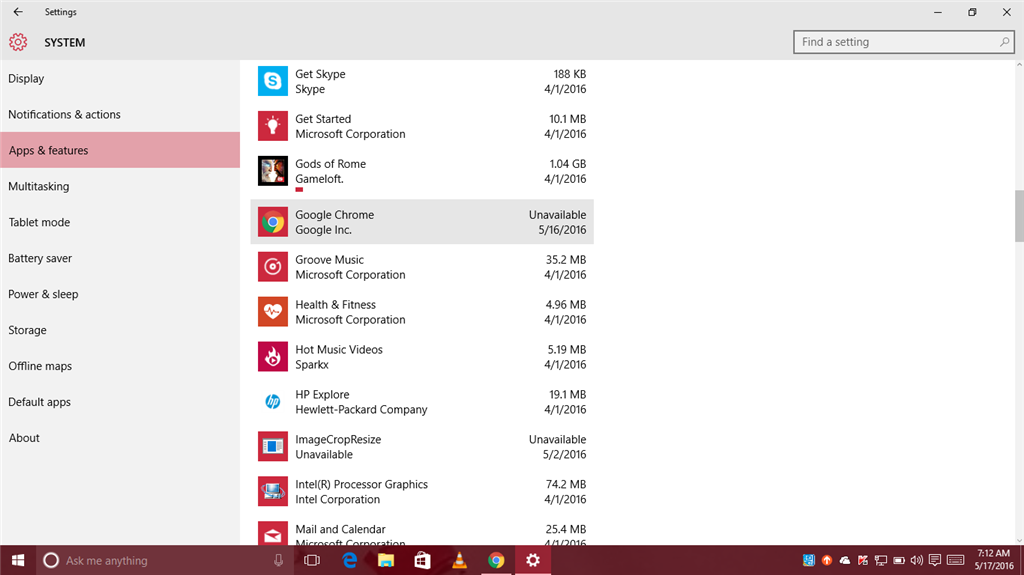Click the Intel(R) Processor Graphics 74.2 MB size
Screen dimensions: 1024x575
[566, 484]
